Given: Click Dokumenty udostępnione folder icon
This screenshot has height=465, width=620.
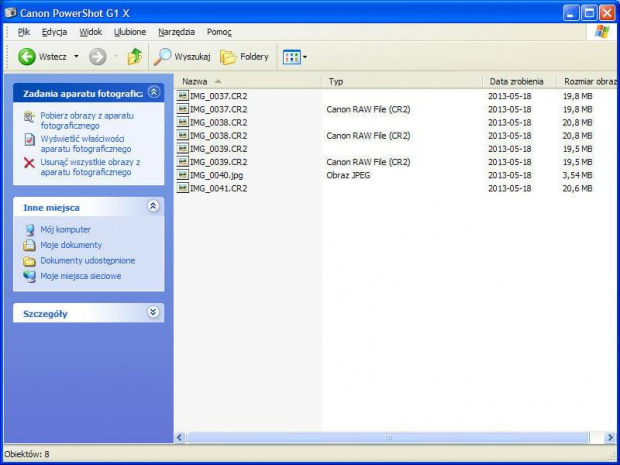Looking at the screenshot, I should 29,261.
